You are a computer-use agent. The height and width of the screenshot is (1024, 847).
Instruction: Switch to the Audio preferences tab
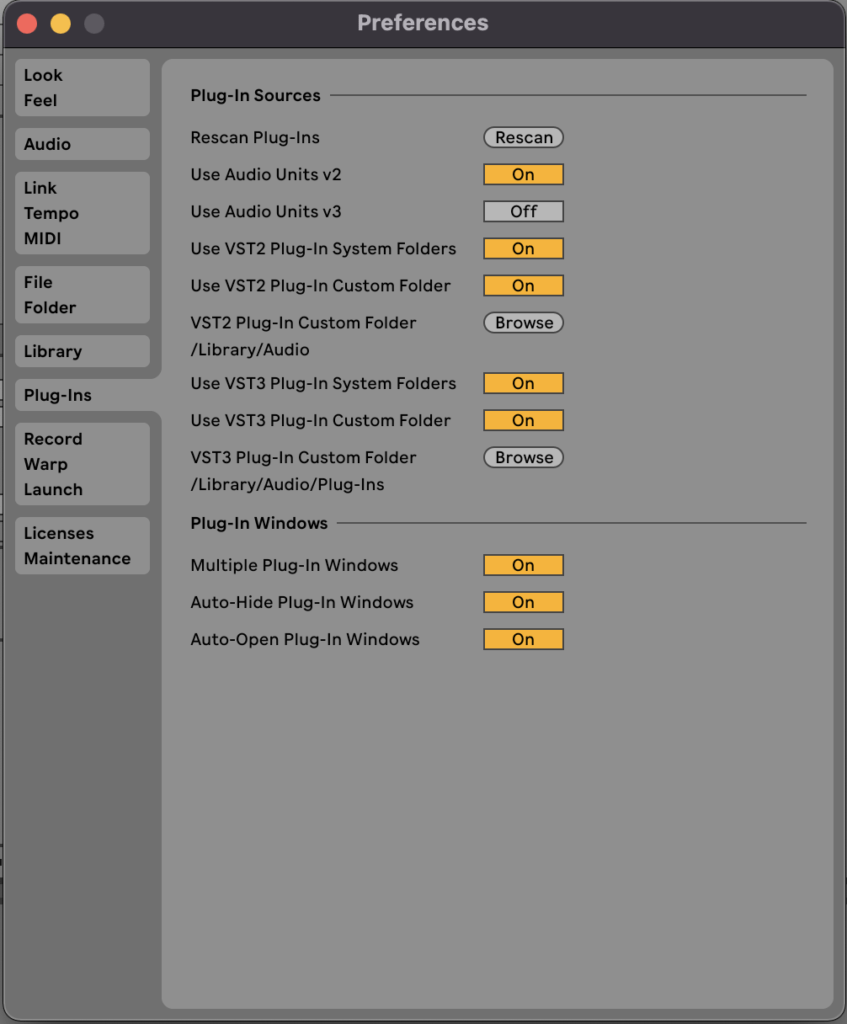82,144
